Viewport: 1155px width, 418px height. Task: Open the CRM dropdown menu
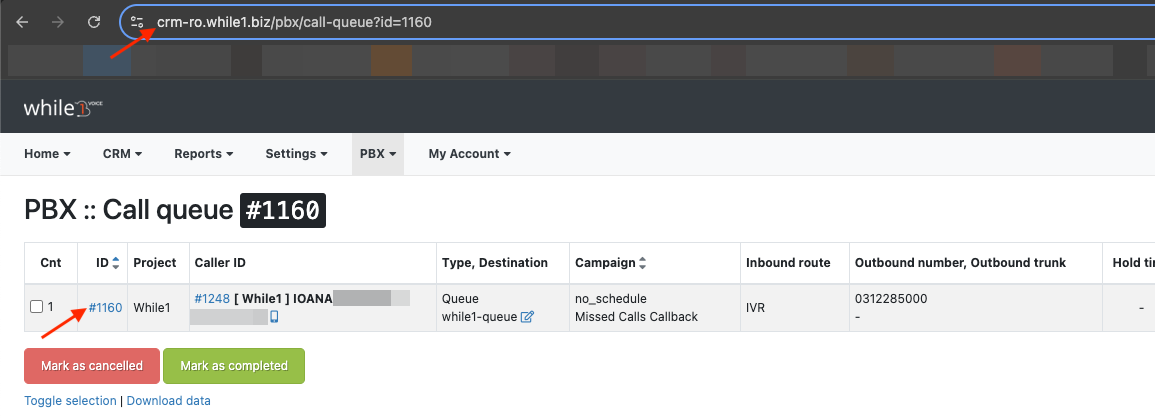[122, 154]
